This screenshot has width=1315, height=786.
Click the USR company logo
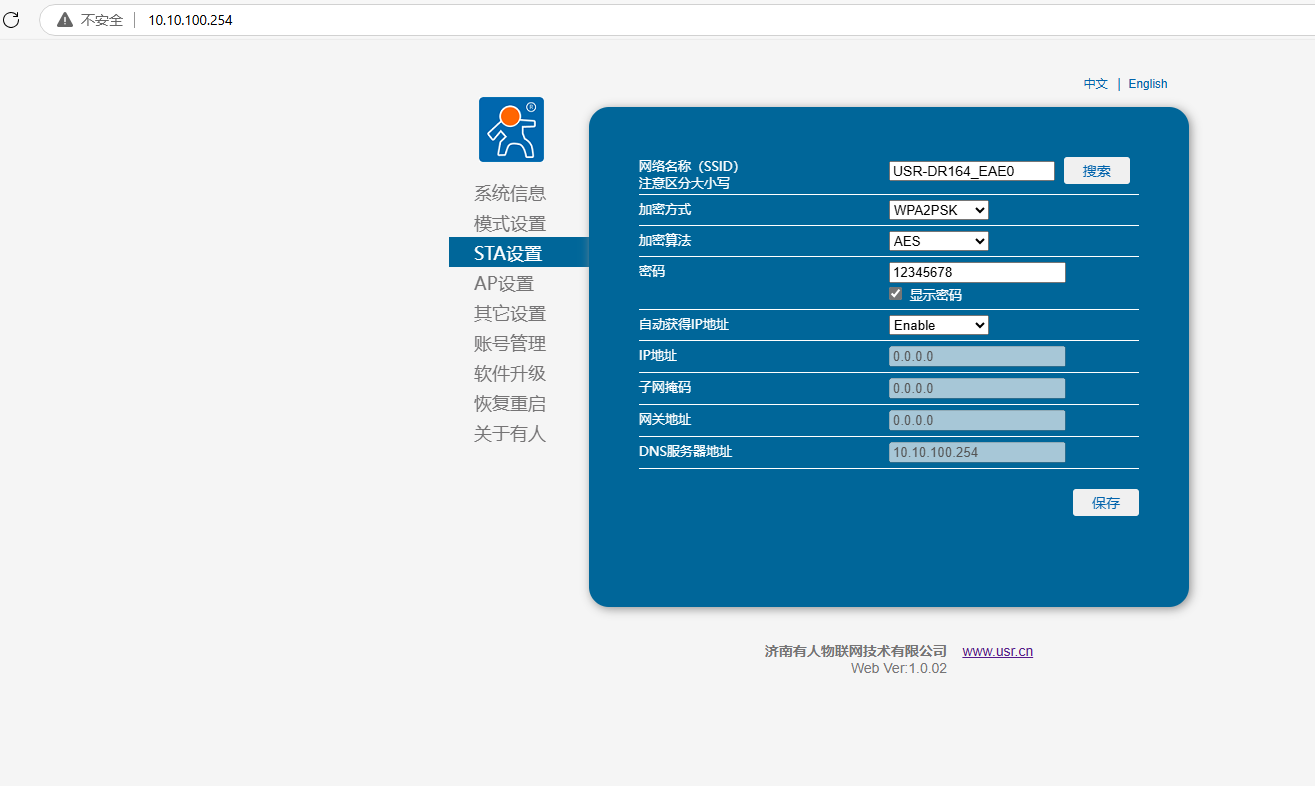511,129
